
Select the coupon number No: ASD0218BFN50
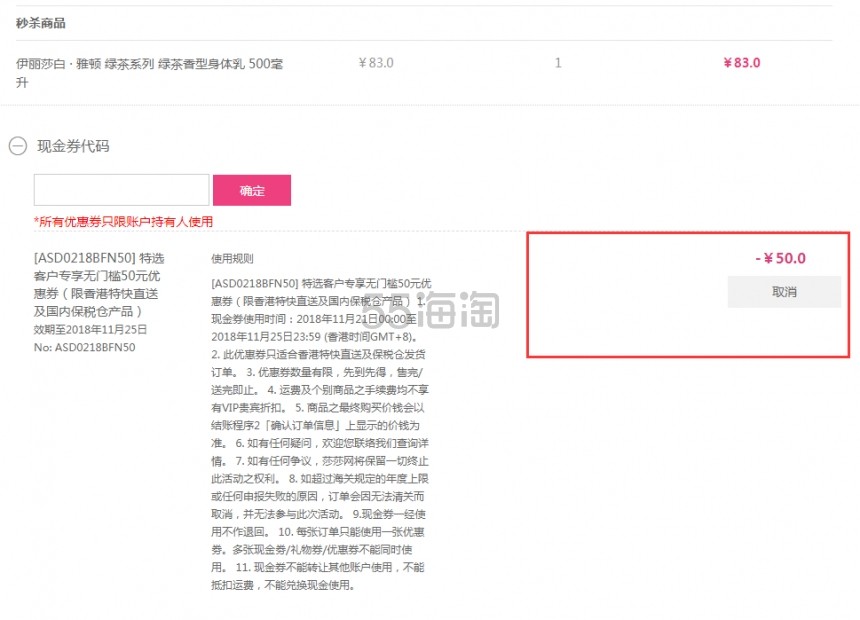click(84, 347)
